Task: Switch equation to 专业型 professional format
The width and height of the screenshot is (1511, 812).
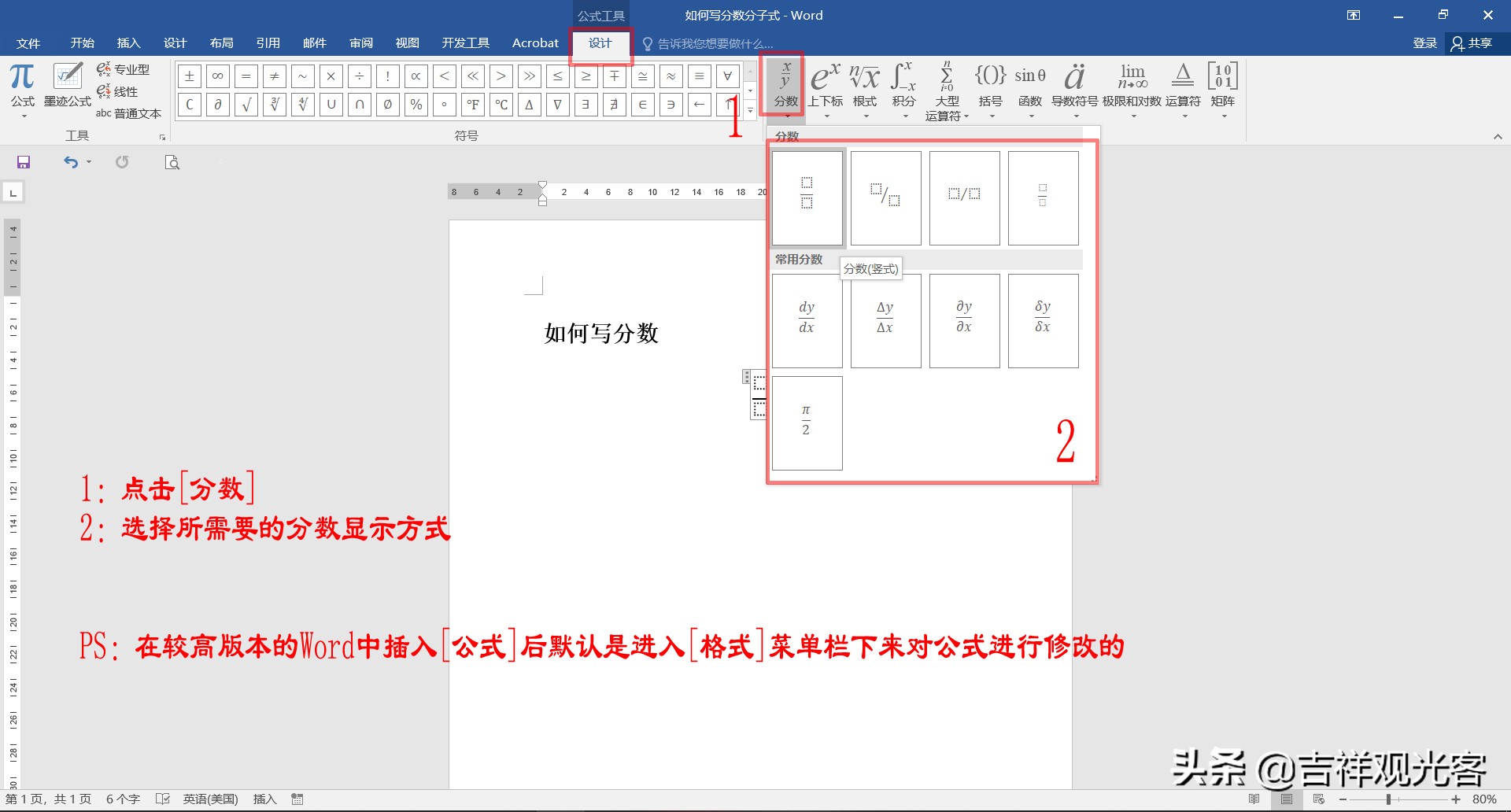Action: pos(124,68)
